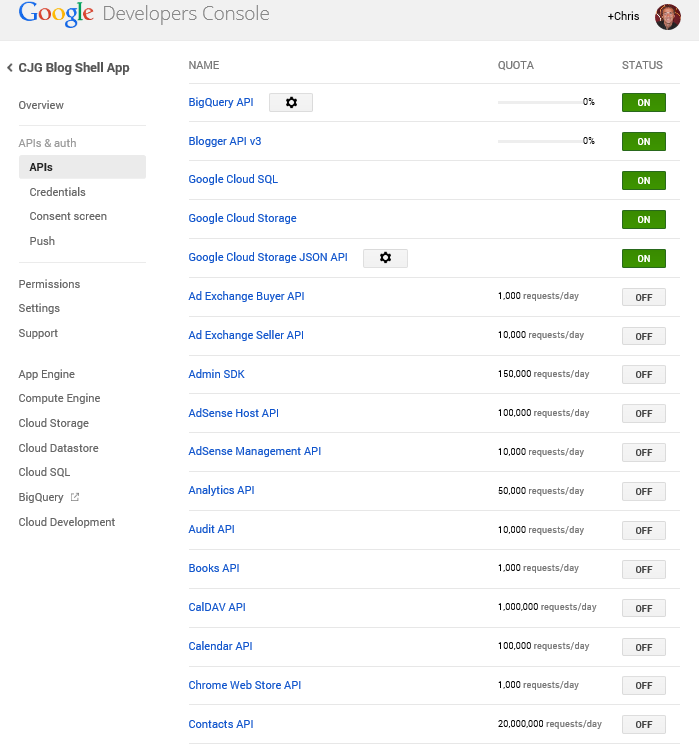Click the +Chris account link
Viewport: 699px width, 753px height.
pyautogui.click(x=623, y=16)
